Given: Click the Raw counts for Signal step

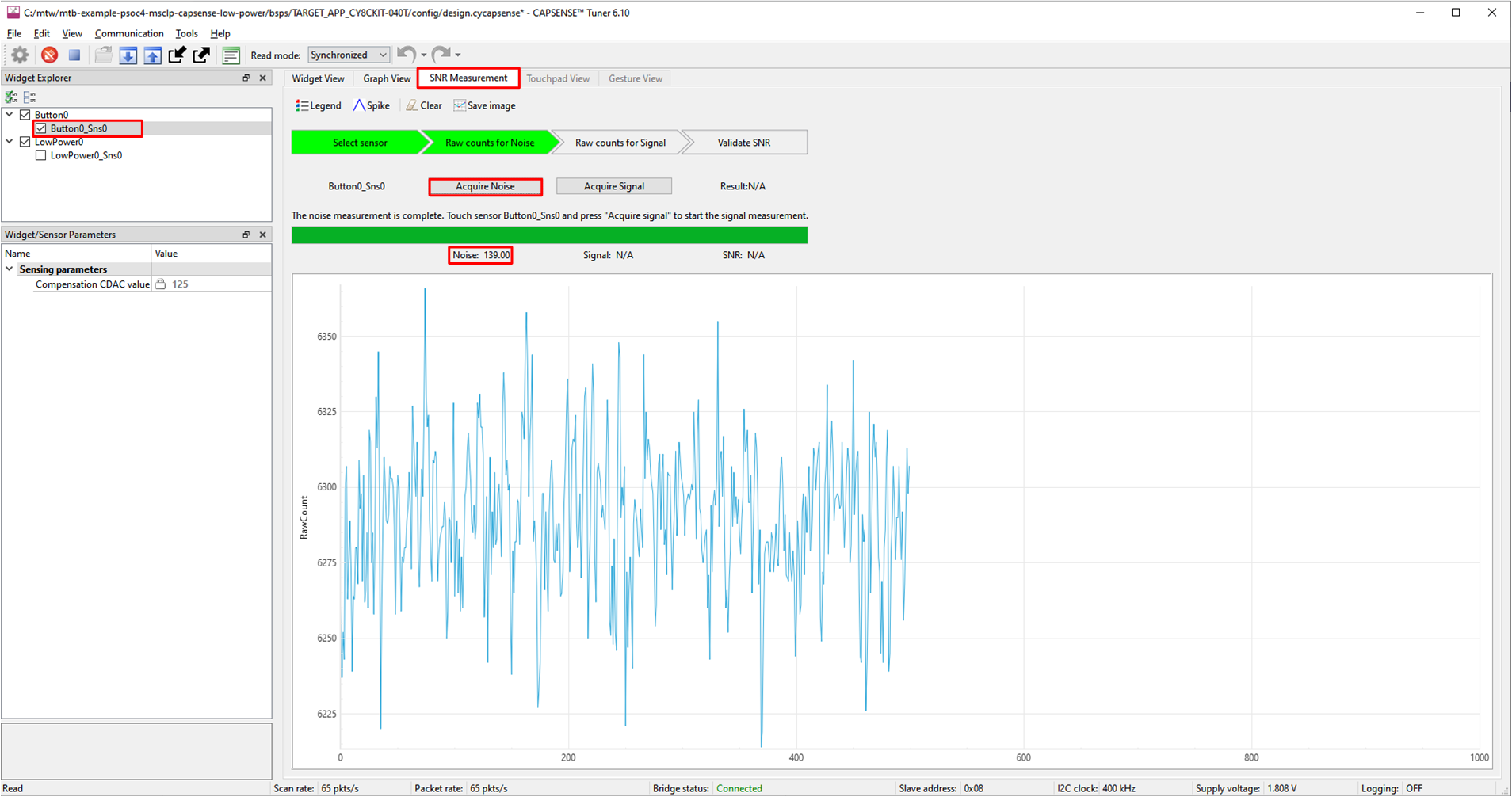Looking at the screenshot, I should click(620, 143).
